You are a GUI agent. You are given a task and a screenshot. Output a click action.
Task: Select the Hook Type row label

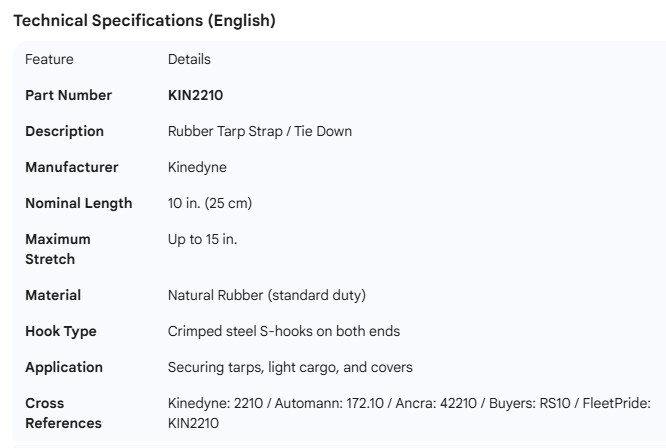click(x=61, y=331)
